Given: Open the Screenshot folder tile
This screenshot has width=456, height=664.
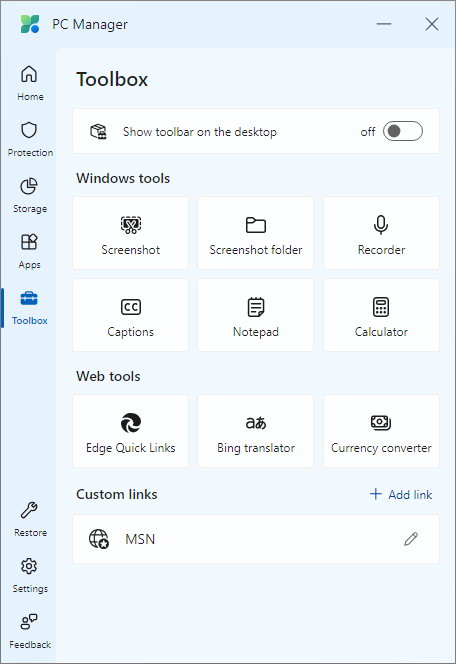Looking at the screenshot, I should click(256, 233).
